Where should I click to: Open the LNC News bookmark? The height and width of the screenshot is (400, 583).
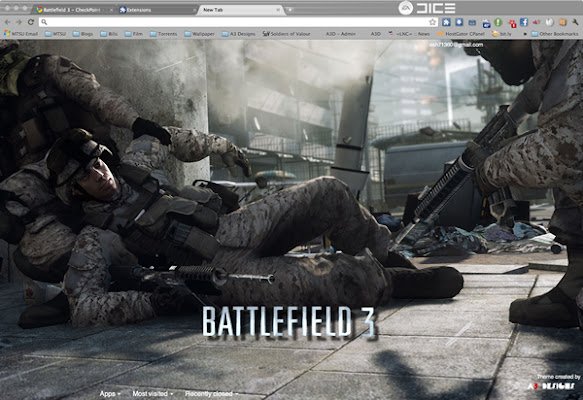click(x=409, y=34)
